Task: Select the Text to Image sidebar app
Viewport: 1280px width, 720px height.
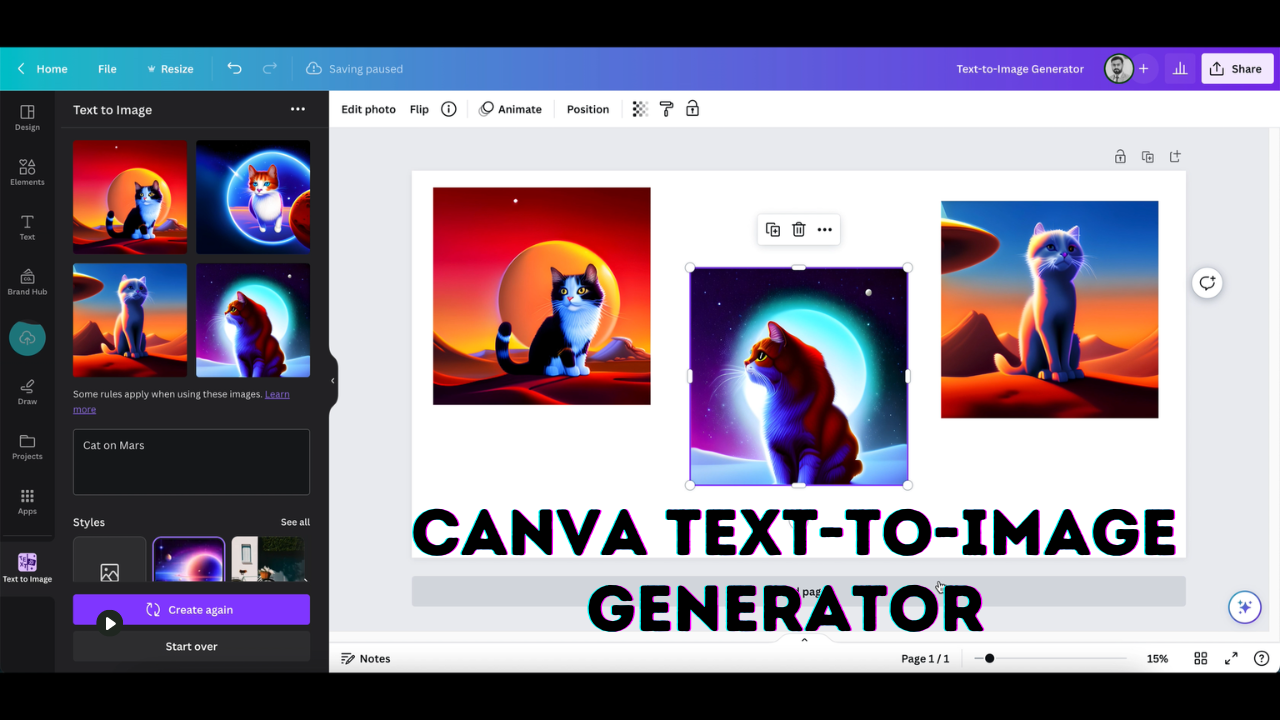Action: tap(27, 568)
